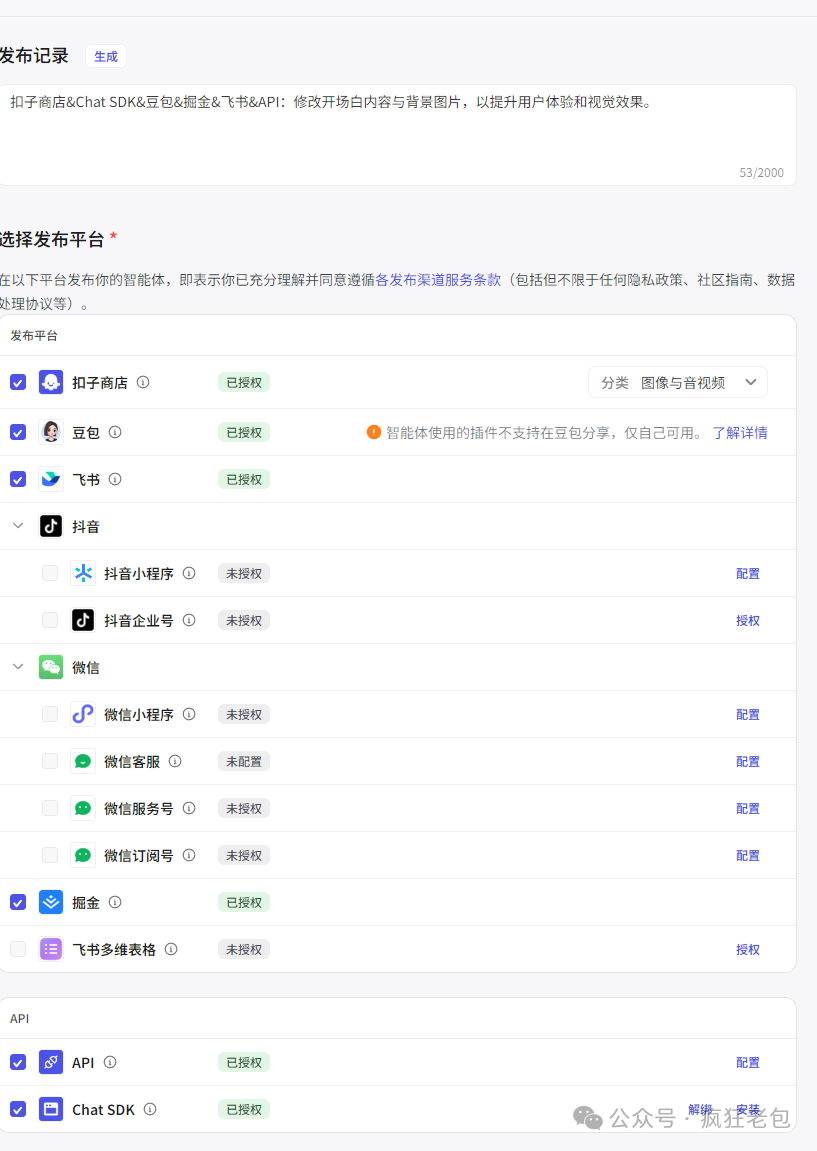Uncheck the 掘金 checkbox

point(18,902)
